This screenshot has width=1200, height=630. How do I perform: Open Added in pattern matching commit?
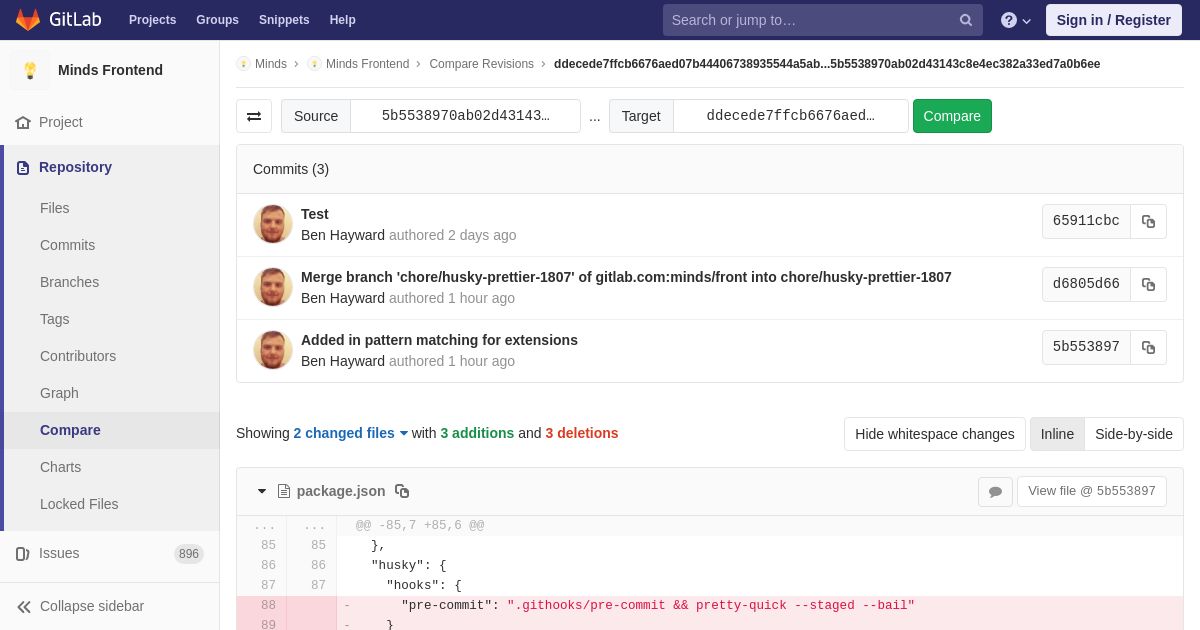439,340
